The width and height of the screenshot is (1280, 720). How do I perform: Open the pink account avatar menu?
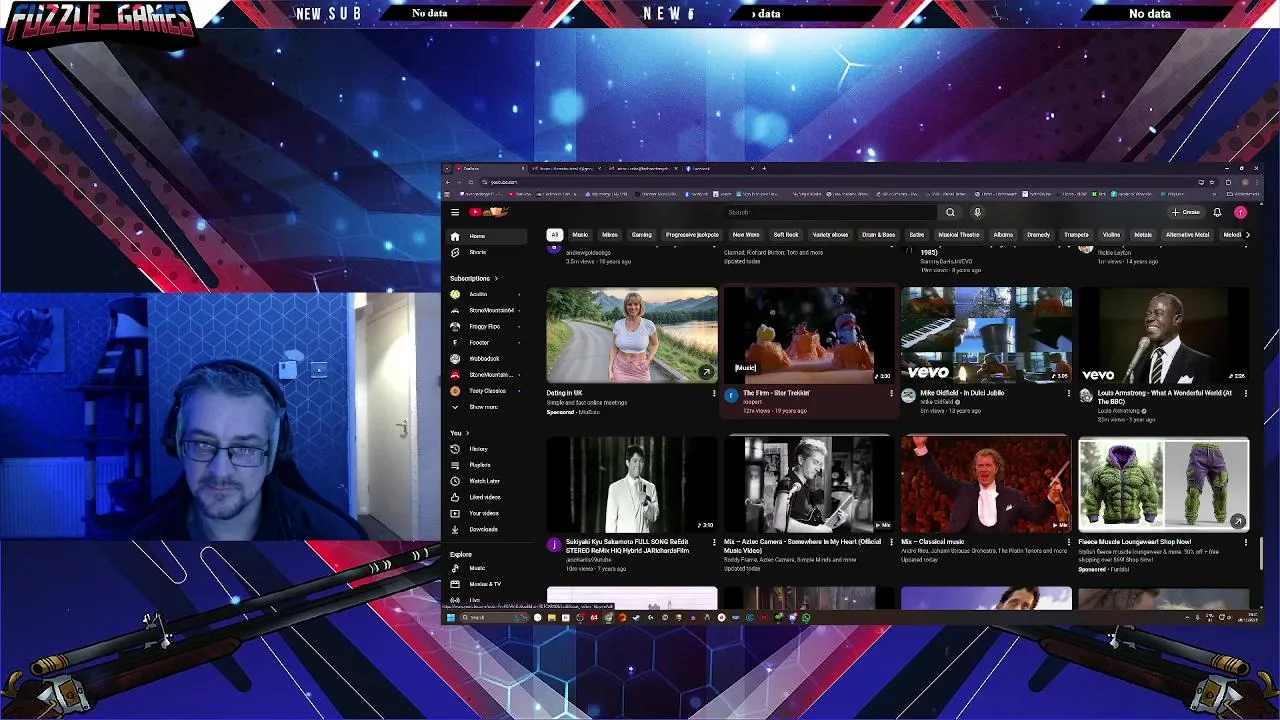tap(1240, 212)
